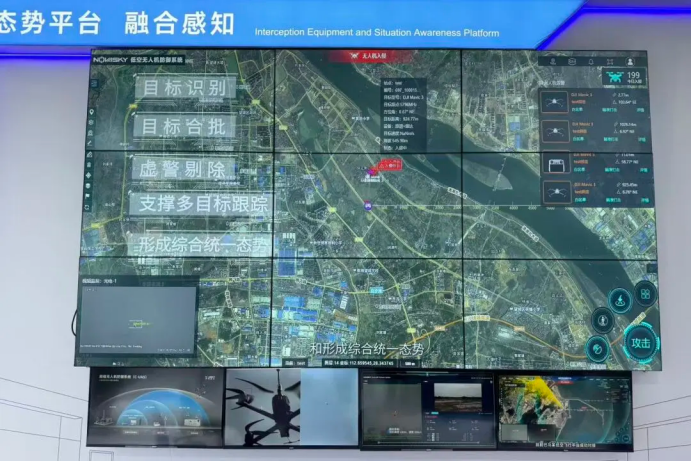Screen dimensions: 692x461
Task: Click first drone card's right green link
Action: coord(640,110)
